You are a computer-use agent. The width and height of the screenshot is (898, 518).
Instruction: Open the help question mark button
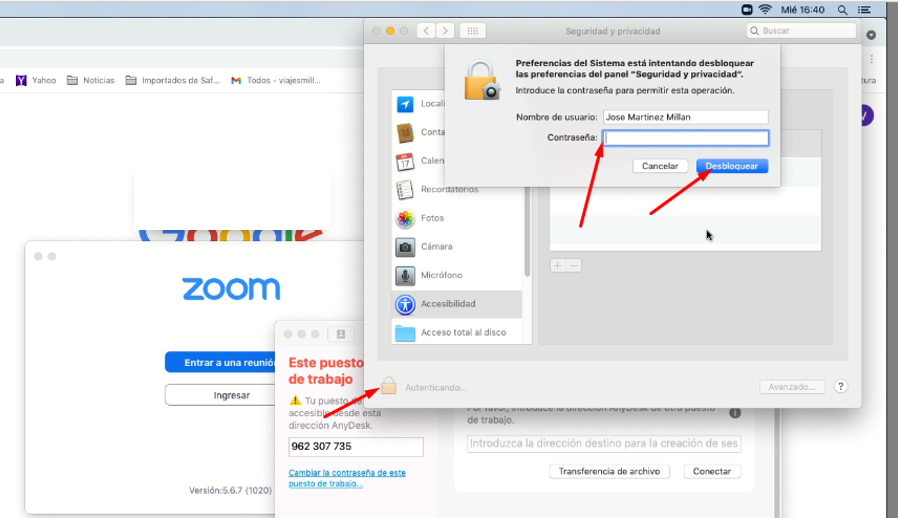click(x=841, y=386)
